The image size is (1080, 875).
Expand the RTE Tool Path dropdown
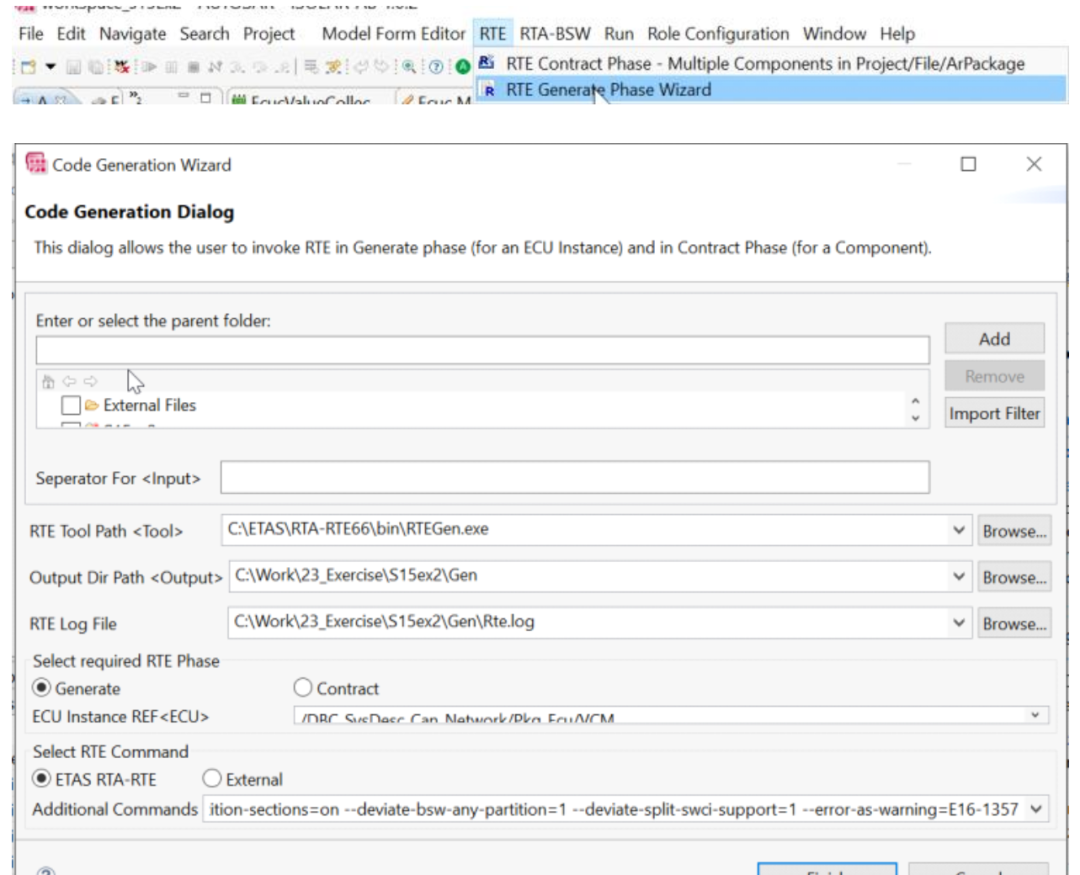coord(958,530)
